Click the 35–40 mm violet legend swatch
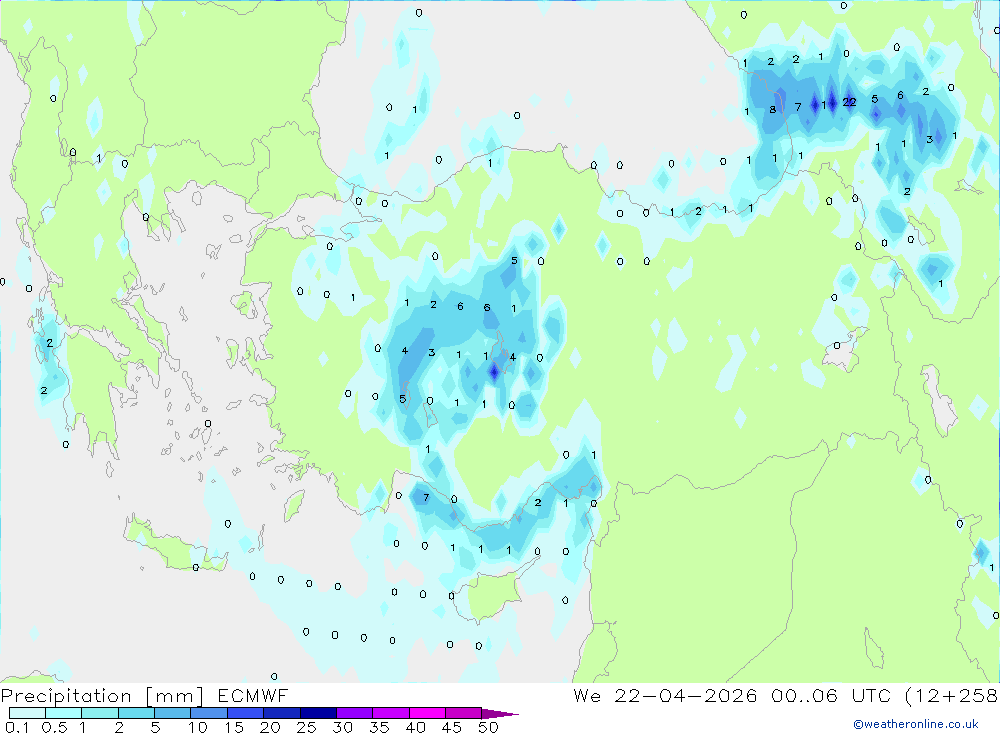 [391, 713]
